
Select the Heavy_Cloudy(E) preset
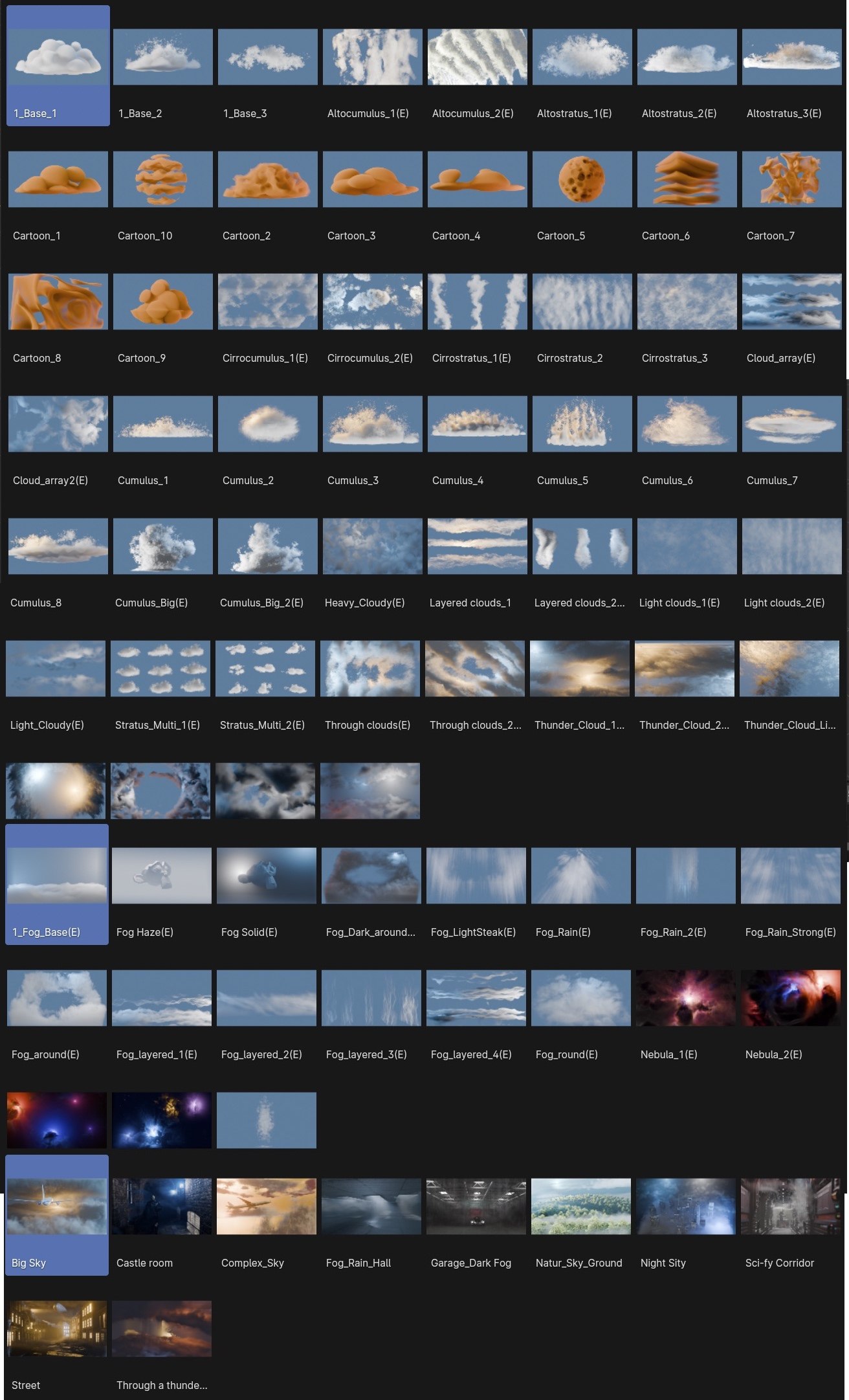point(372,546)
